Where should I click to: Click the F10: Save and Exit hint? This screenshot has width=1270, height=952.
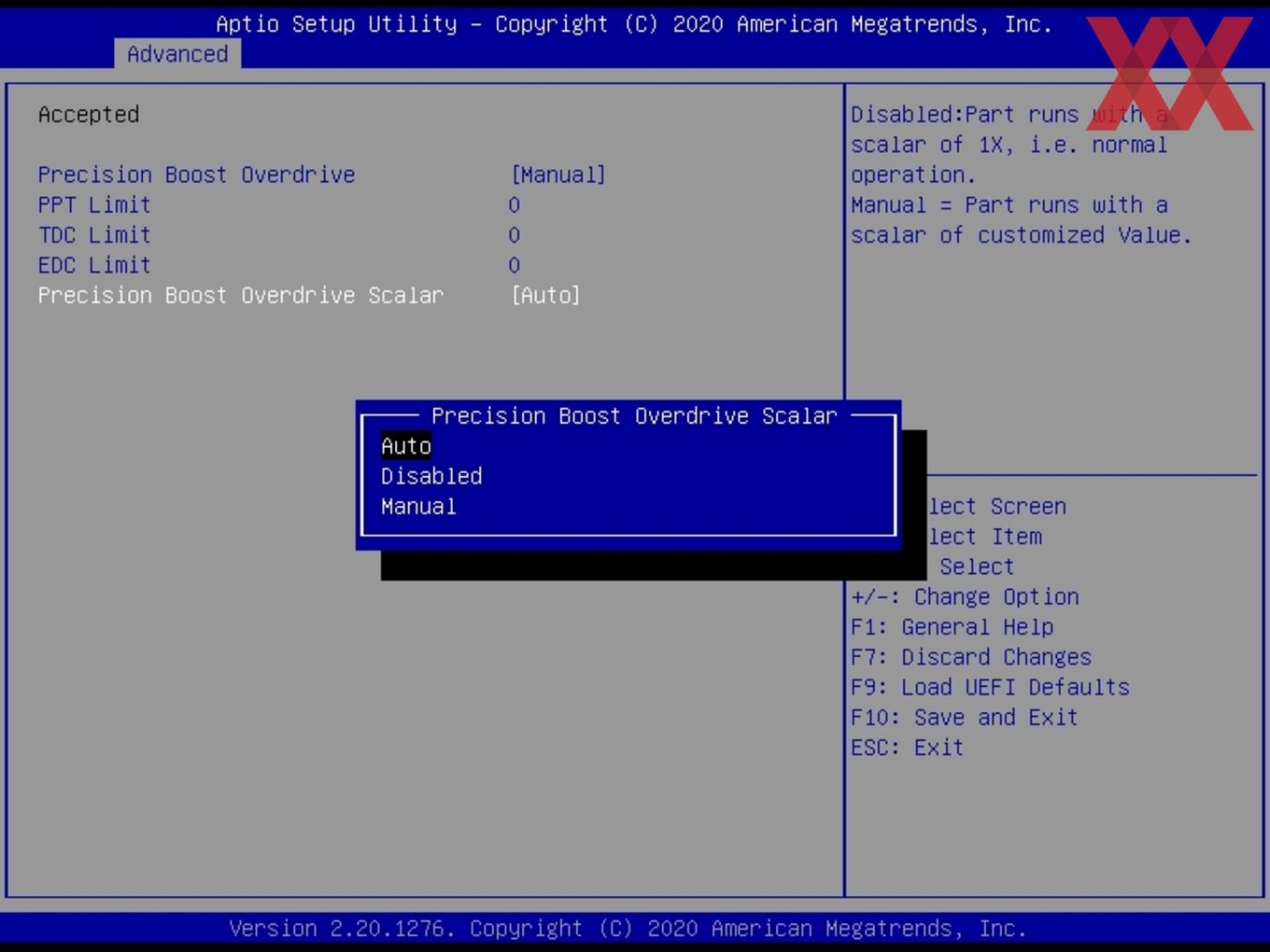tap(965, 718)
